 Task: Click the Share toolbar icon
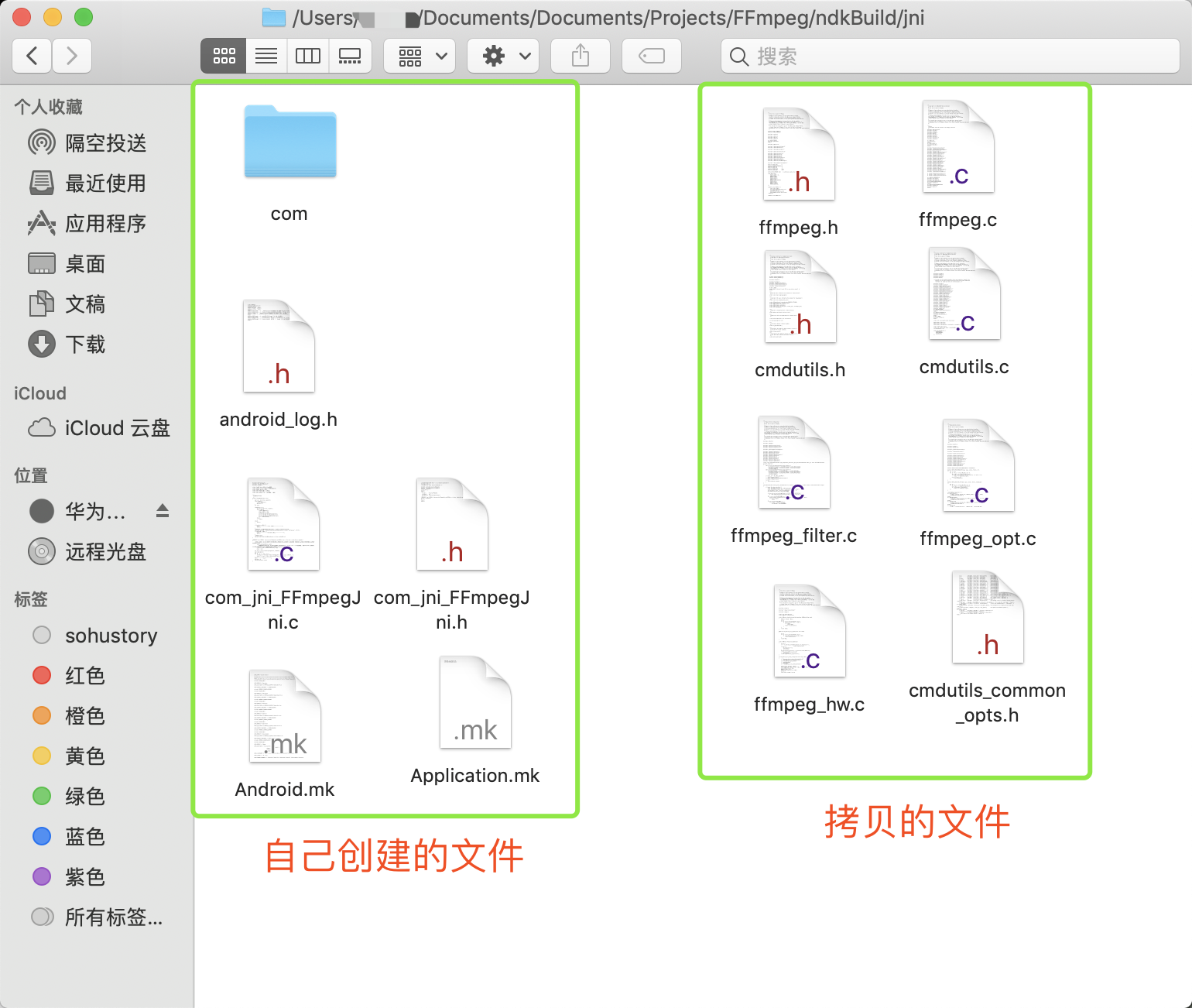click(x=579, y=56)
